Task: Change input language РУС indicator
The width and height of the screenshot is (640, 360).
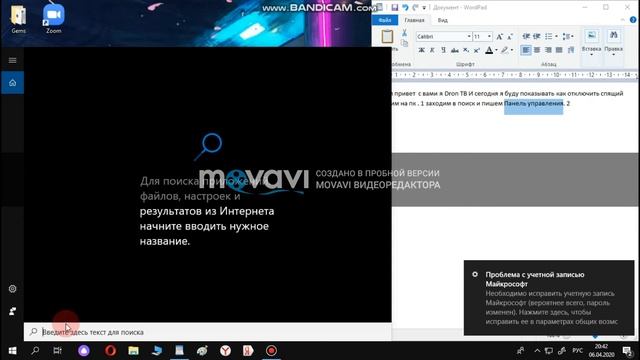Action: [578, 351]
